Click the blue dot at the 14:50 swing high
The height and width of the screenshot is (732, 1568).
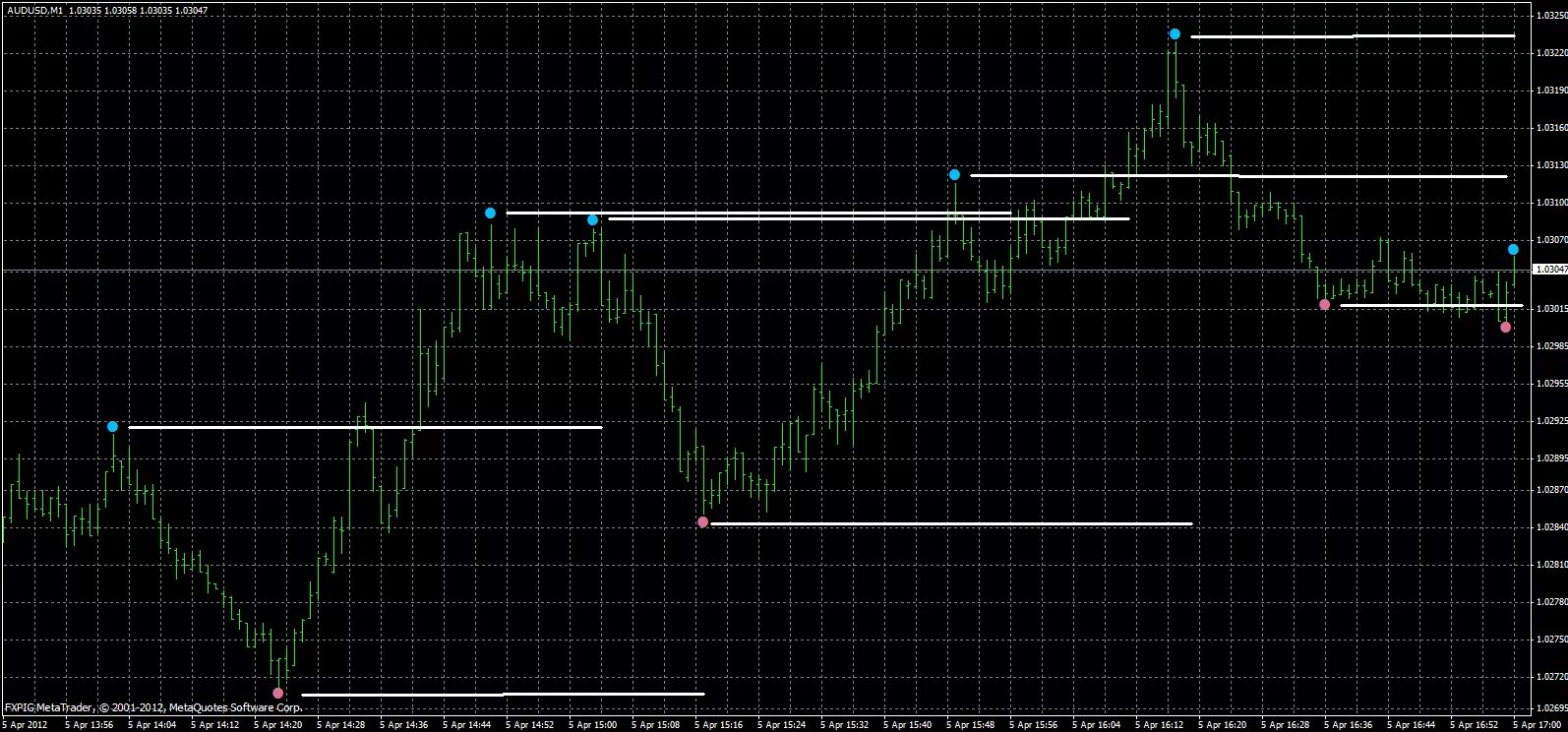click(490, 213)
